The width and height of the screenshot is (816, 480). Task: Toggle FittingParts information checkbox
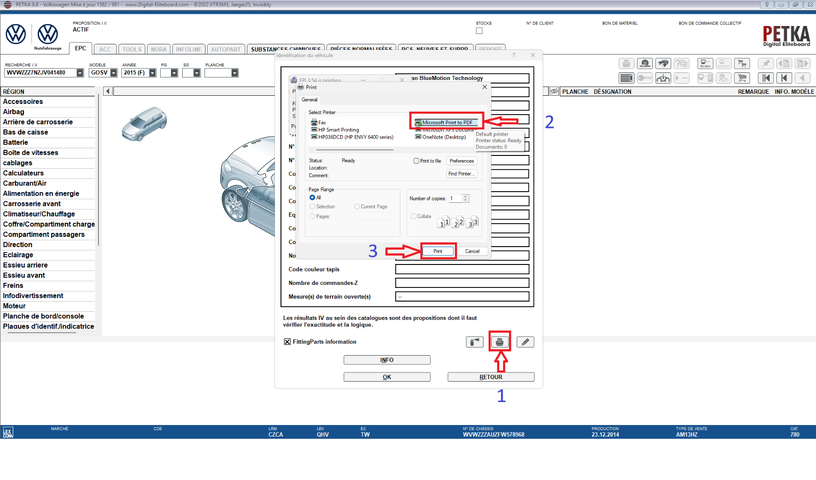coord(287,342)
